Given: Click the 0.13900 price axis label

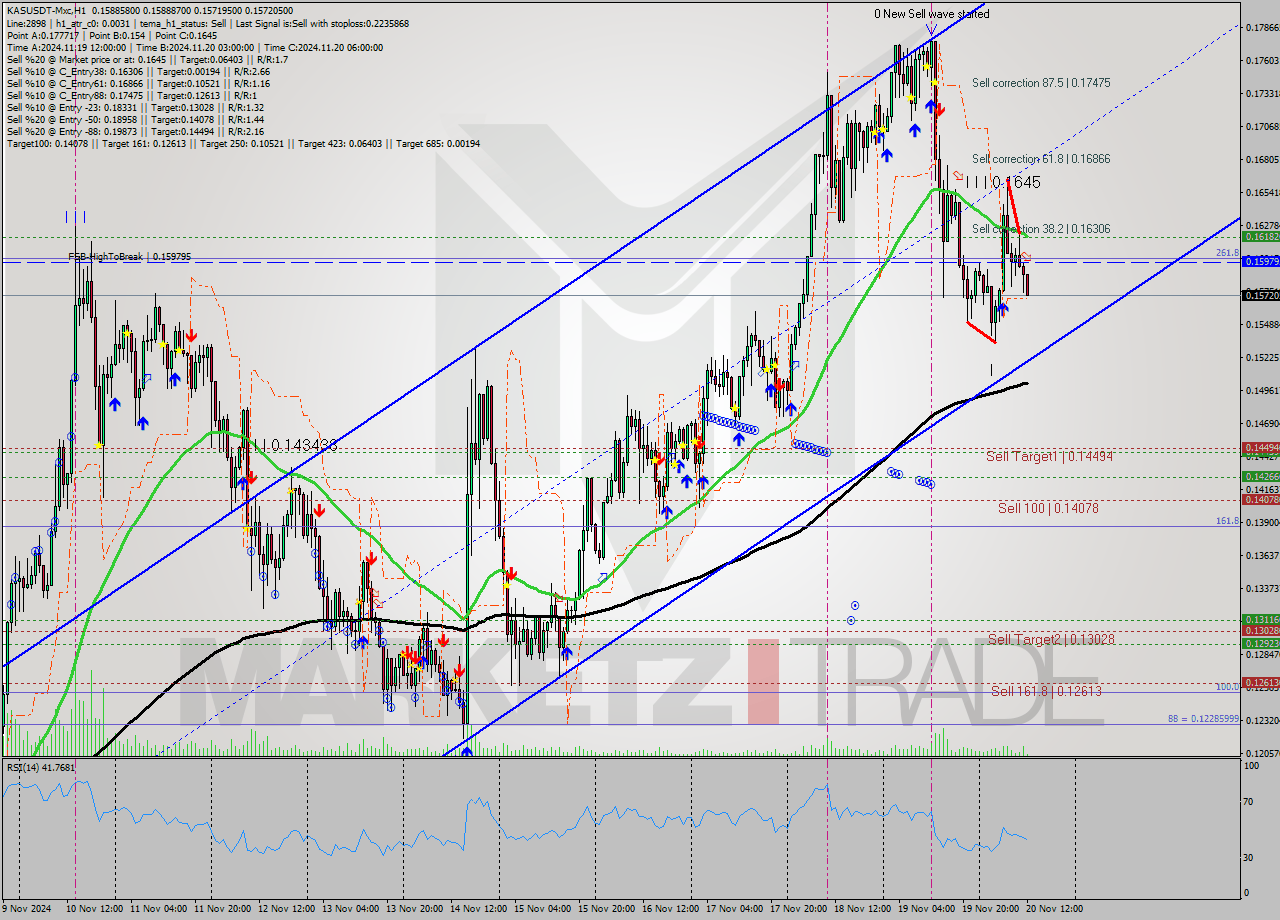Looking at the screenshot, I should (1260, 522).
